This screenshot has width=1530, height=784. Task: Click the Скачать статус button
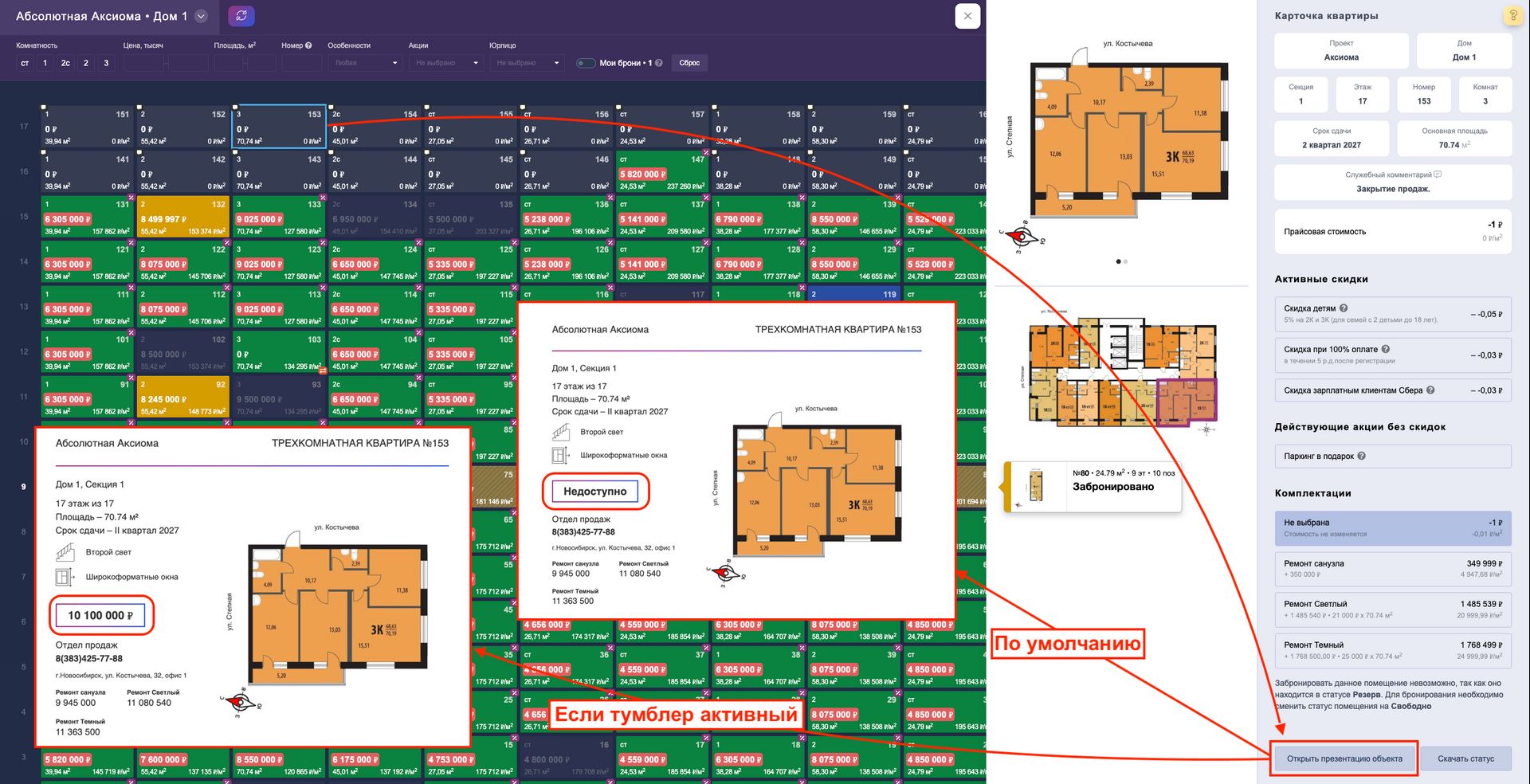[x=1465, y=759]
